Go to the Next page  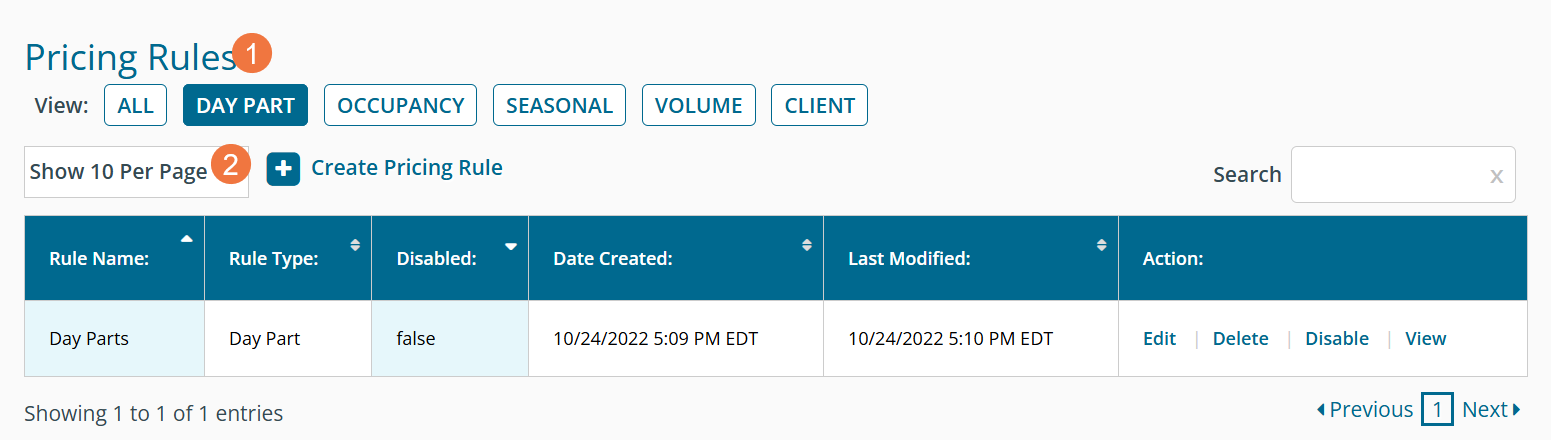pyautogui.click(x=1490, y=410)
